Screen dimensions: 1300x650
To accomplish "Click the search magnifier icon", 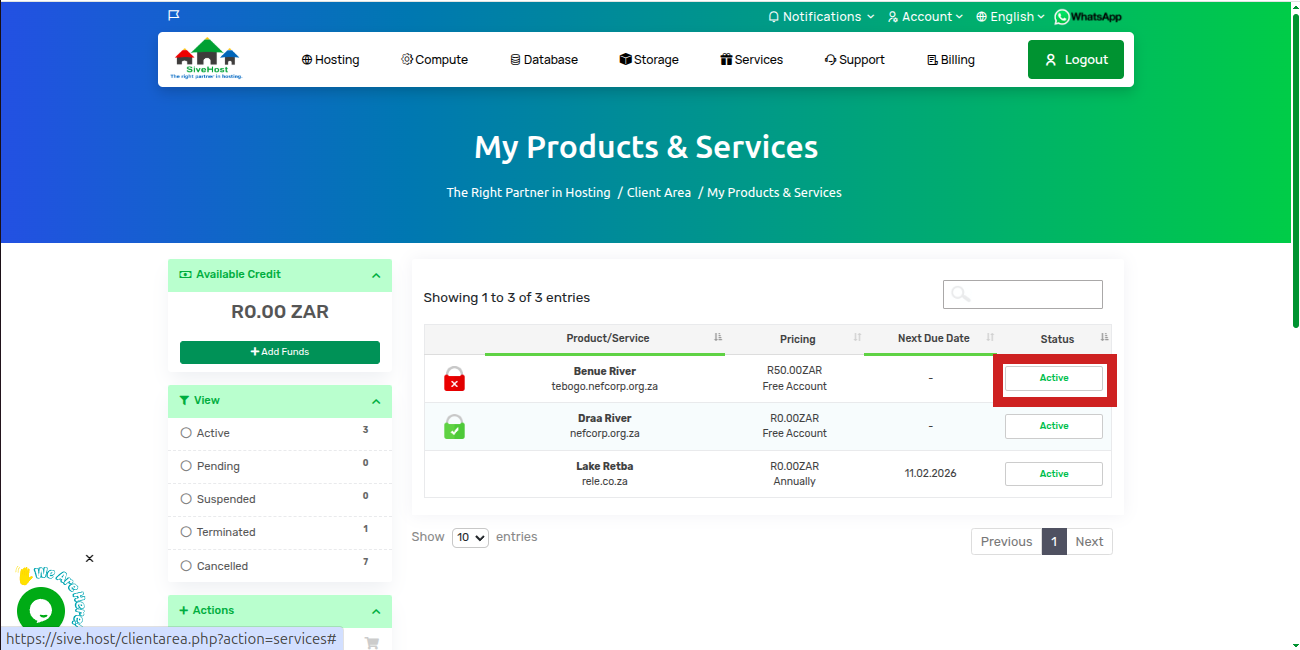I will 960,294.
